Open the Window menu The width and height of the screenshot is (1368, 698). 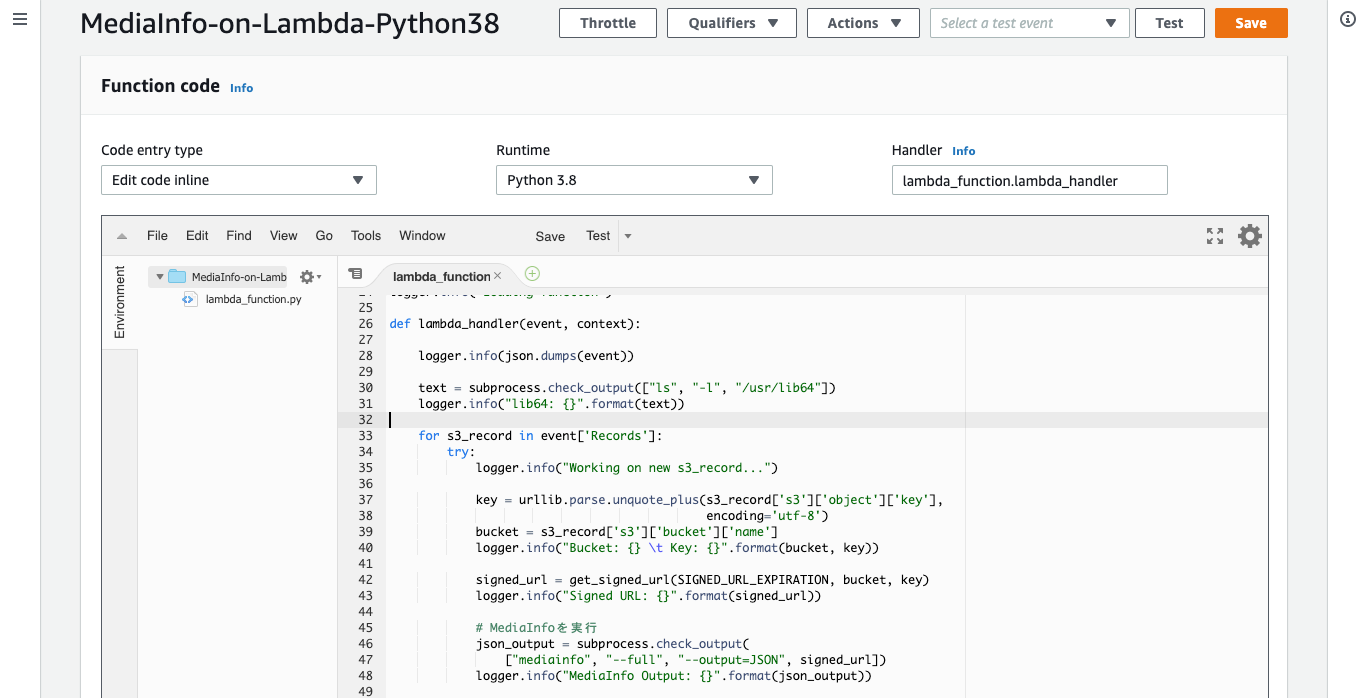point(421,235)
